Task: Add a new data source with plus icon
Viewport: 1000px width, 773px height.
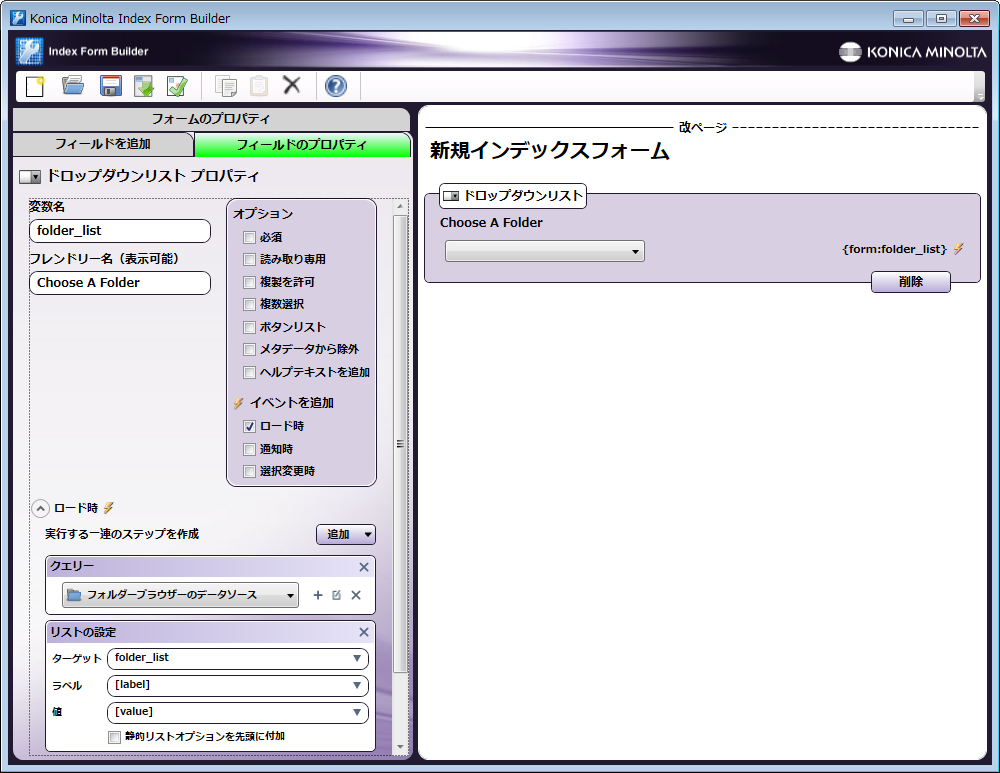Action: click(x=318, y=595)
